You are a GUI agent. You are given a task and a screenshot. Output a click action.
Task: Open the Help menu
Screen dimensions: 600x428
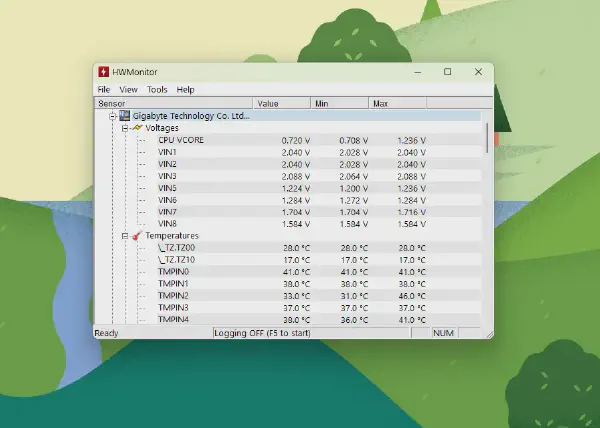186,90
